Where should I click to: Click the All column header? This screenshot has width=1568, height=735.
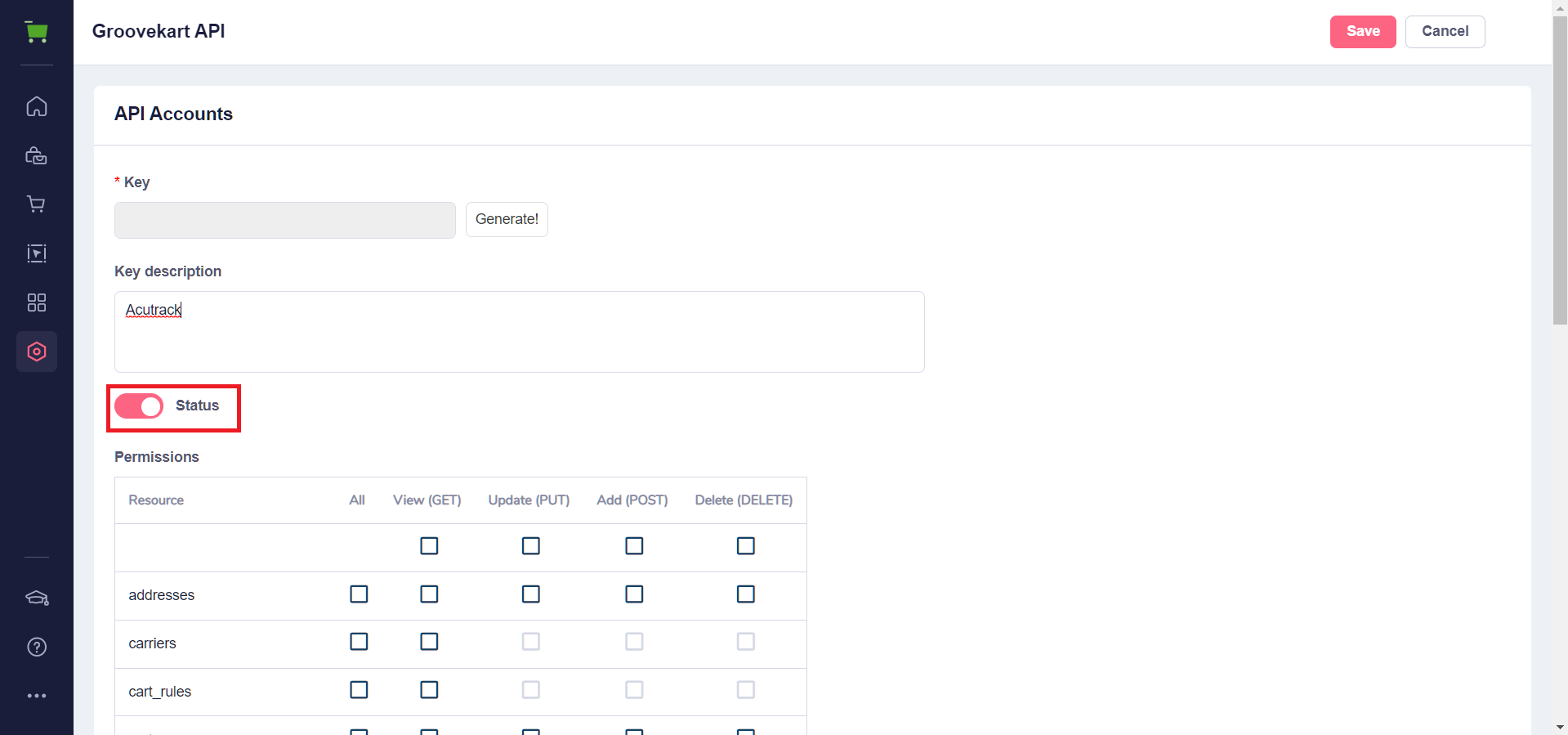coord(357,500)
